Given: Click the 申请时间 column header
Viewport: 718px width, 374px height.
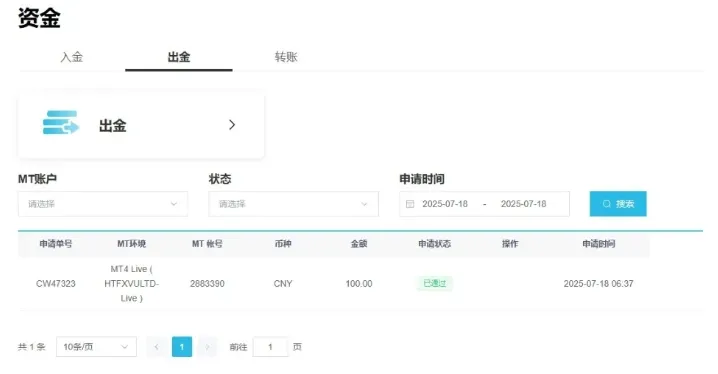Looking at the screenshot, I should tap(598, 244).
